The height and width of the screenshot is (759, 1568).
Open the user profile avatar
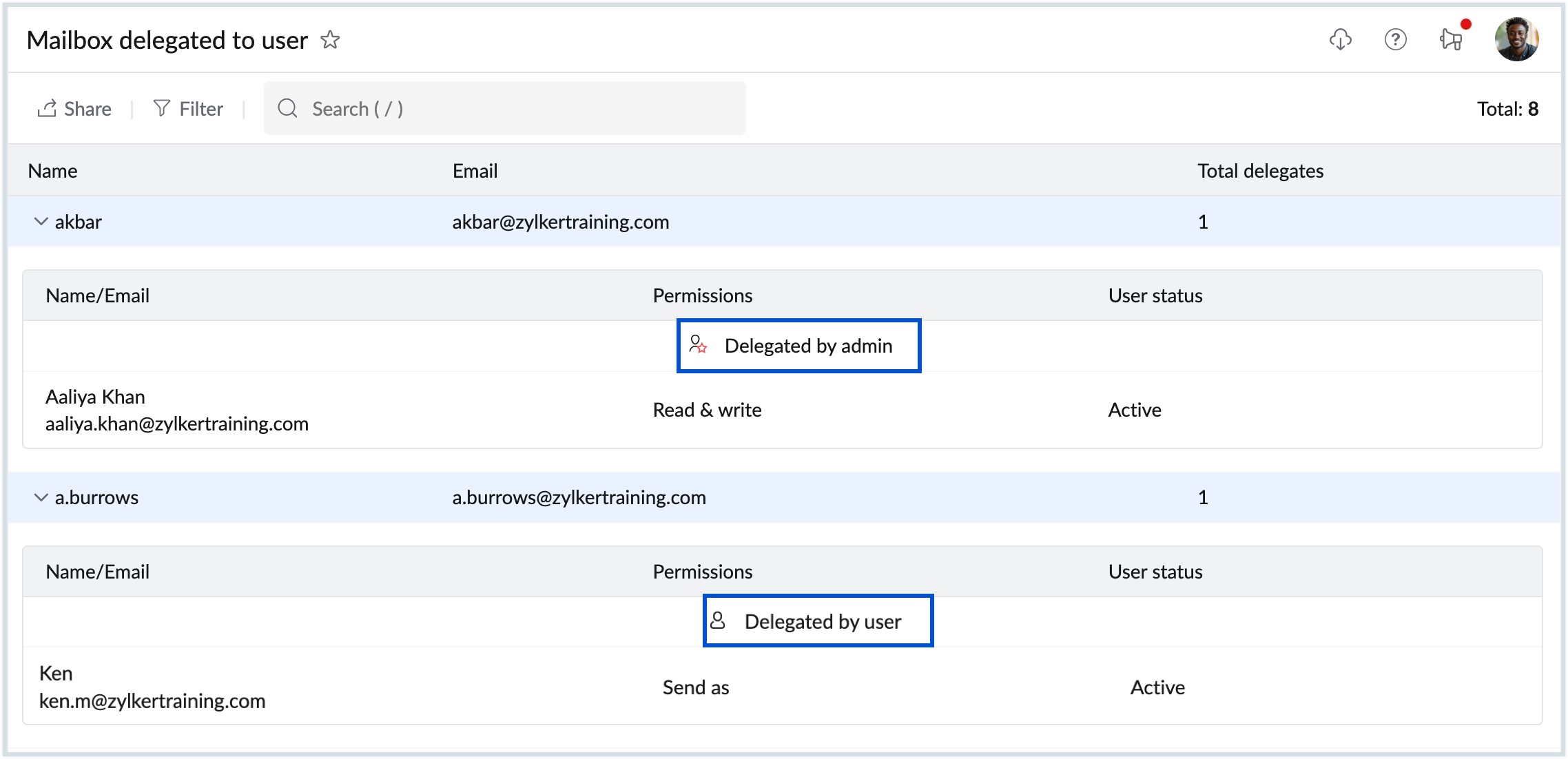(1516, 39)
